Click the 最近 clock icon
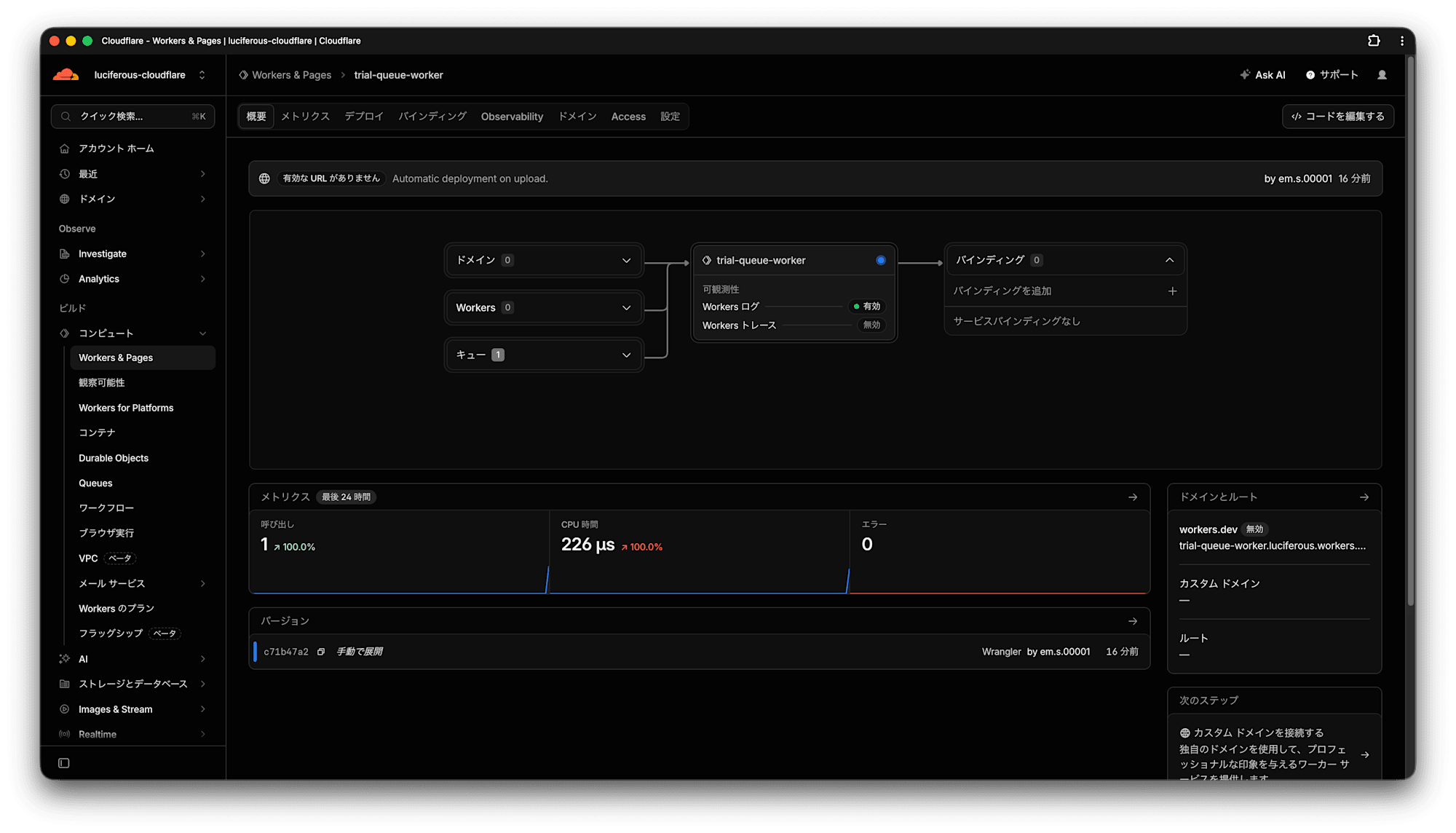This screenshot has height=833, width=1456. (65, 174)
